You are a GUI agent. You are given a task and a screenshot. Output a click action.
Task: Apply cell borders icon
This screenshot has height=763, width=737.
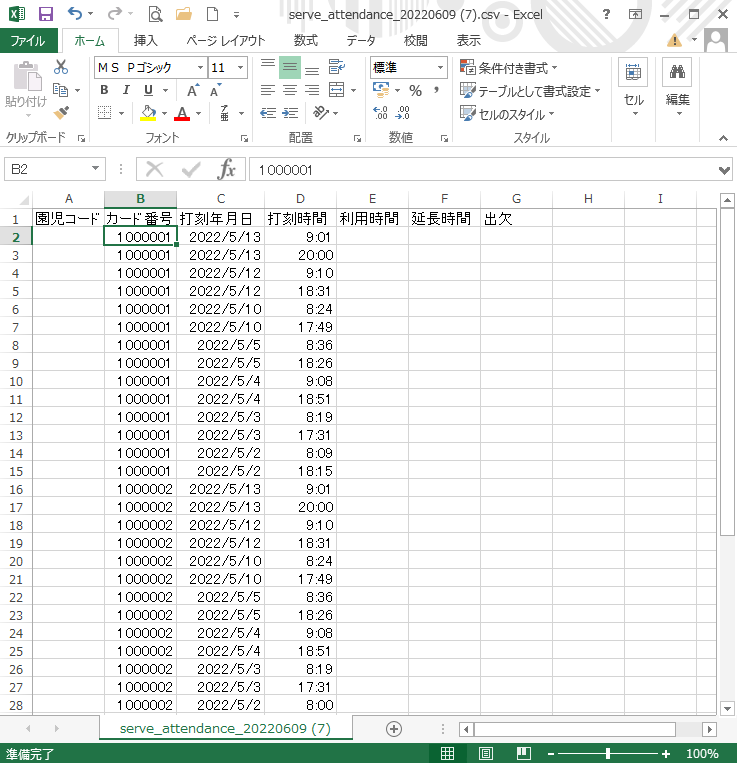(105, 113)
